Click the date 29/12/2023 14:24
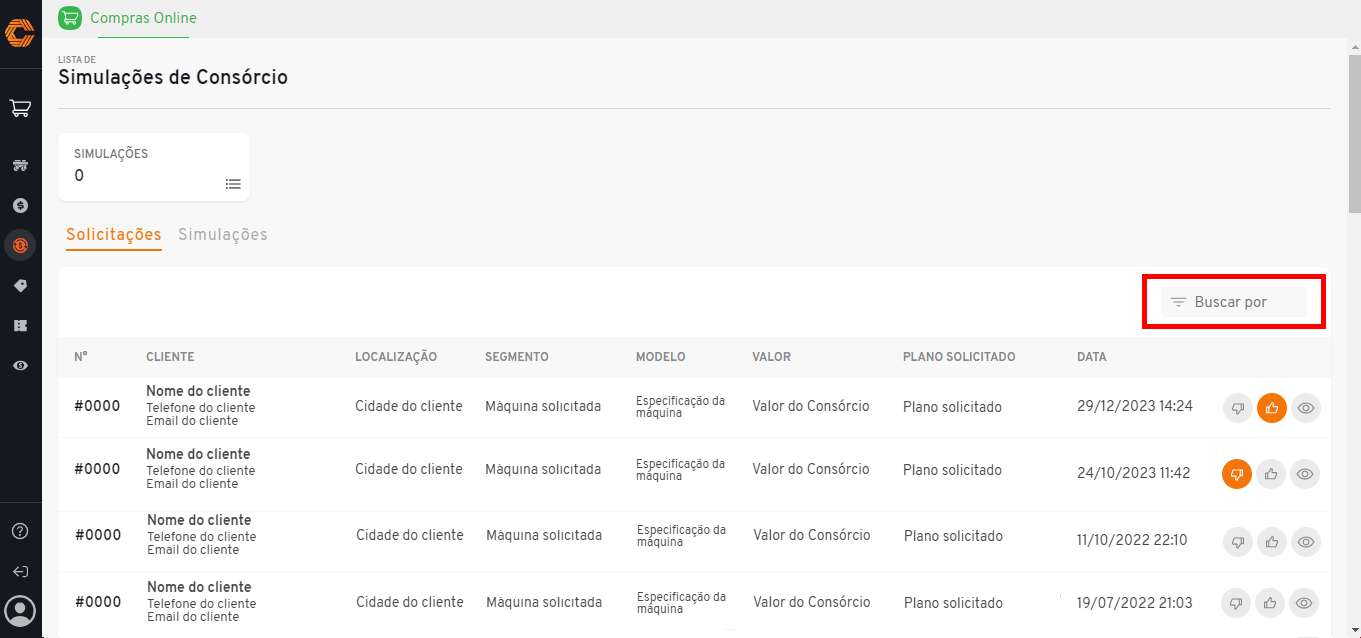The height and width of the screenshot is (638, 1361). pos(1135,406)
